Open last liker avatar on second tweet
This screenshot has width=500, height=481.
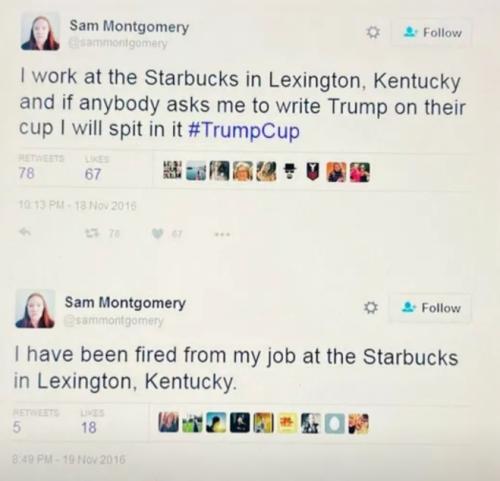click(x=358, y=424)
